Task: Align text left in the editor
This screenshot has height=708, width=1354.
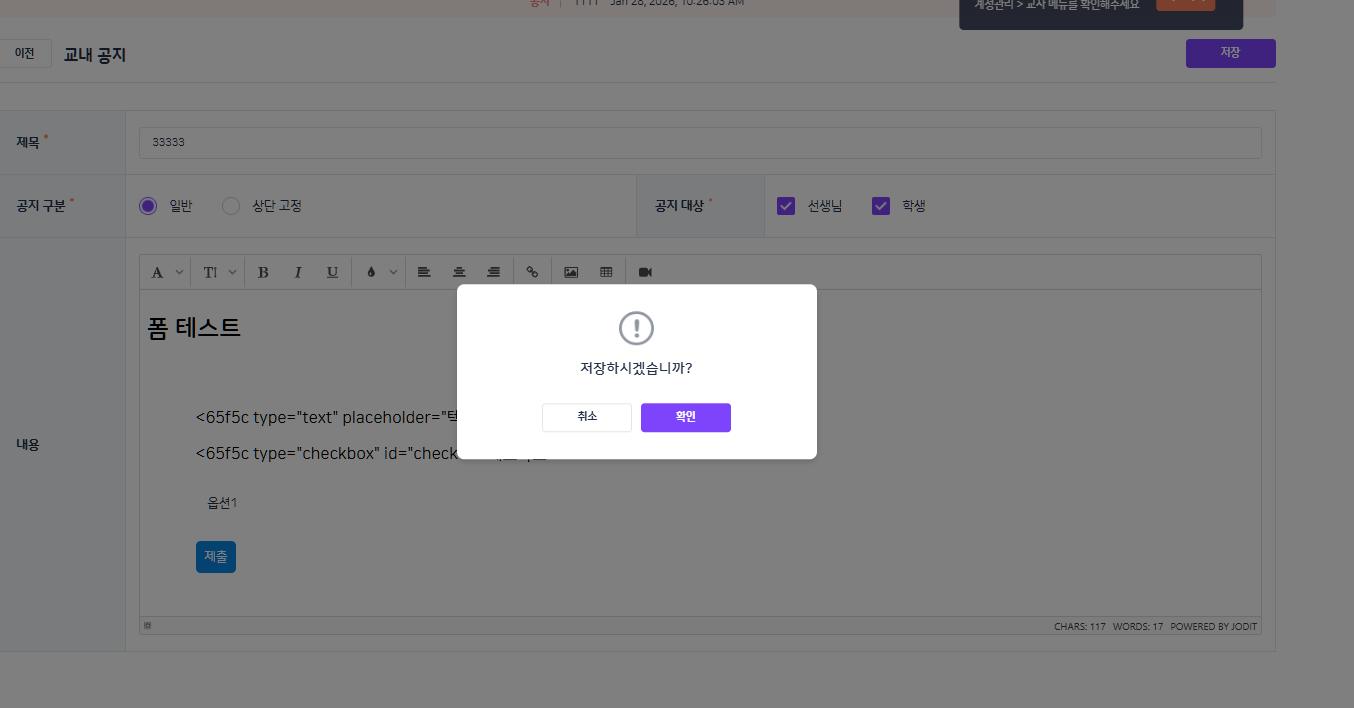Action: (424, 272)
